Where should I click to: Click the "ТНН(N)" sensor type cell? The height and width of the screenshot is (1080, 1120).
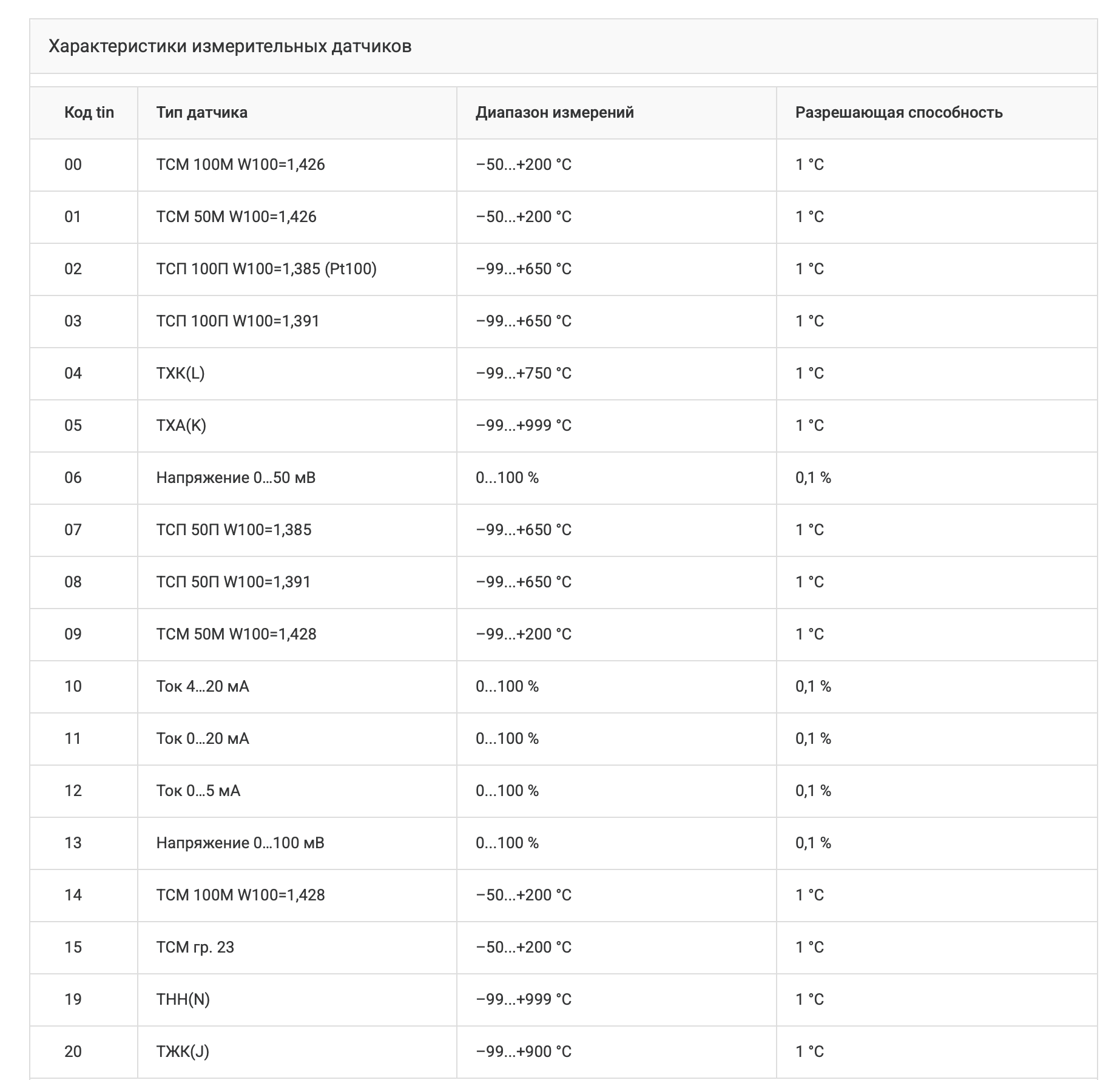(183, 999)
